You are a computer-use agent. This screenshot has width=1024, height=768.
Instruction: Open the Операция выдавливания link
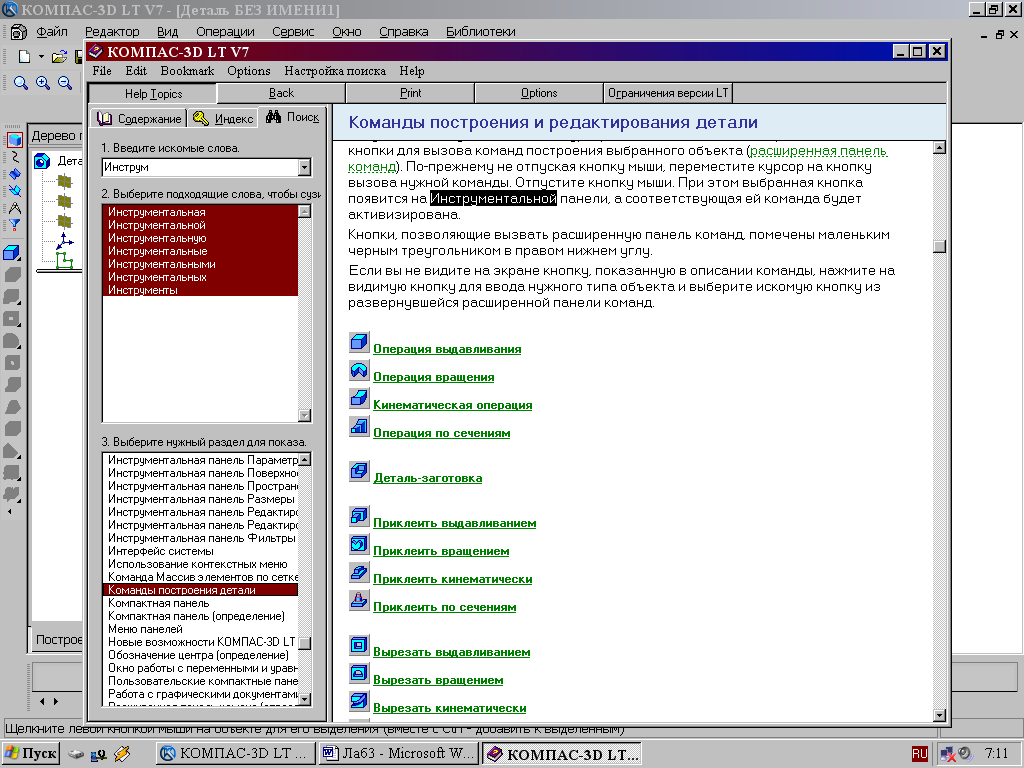[447, 349]
